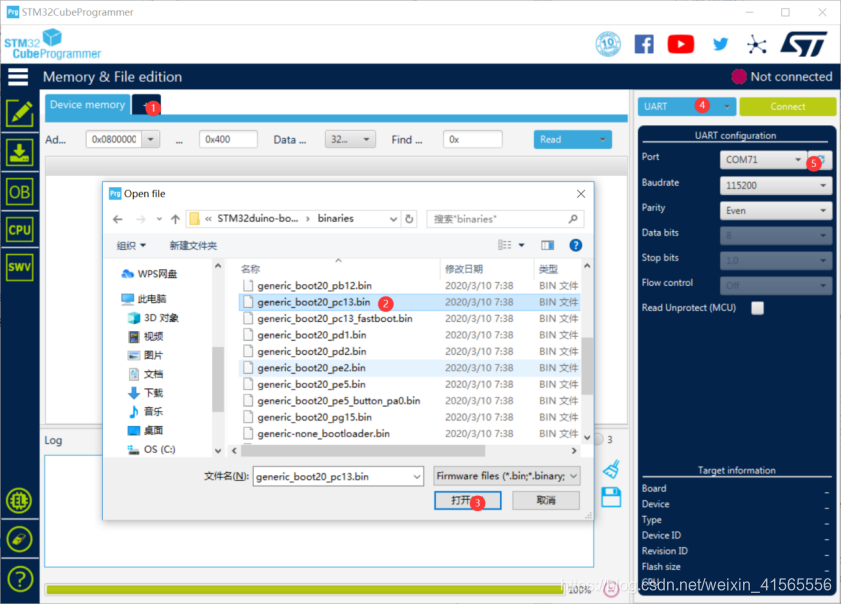Sort by the 修改日期 date column
Image resolution: width=842 pixels, height=604 pixels.
coord(464,269)
